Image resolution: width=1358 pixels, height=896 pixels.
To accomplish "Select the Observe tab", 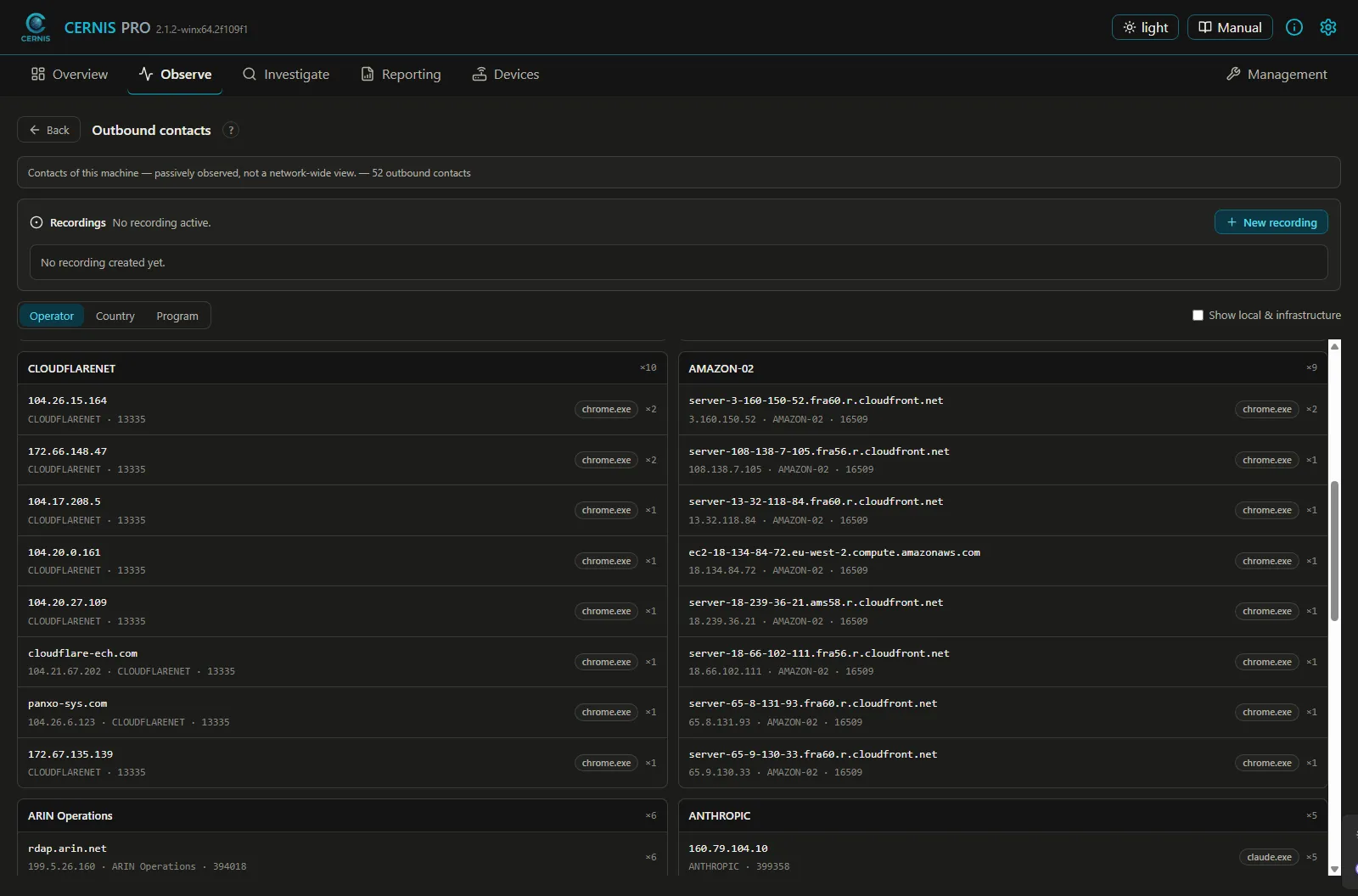I will [176, 75].
